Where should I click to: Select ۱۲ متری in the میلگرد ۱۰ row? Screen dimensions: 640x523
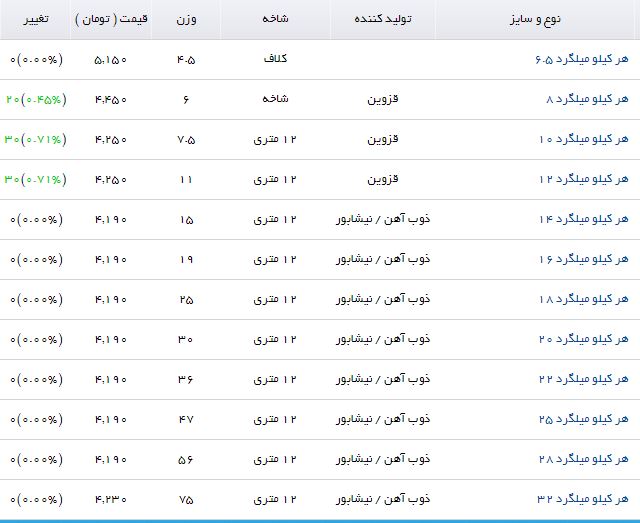(275, 139)
